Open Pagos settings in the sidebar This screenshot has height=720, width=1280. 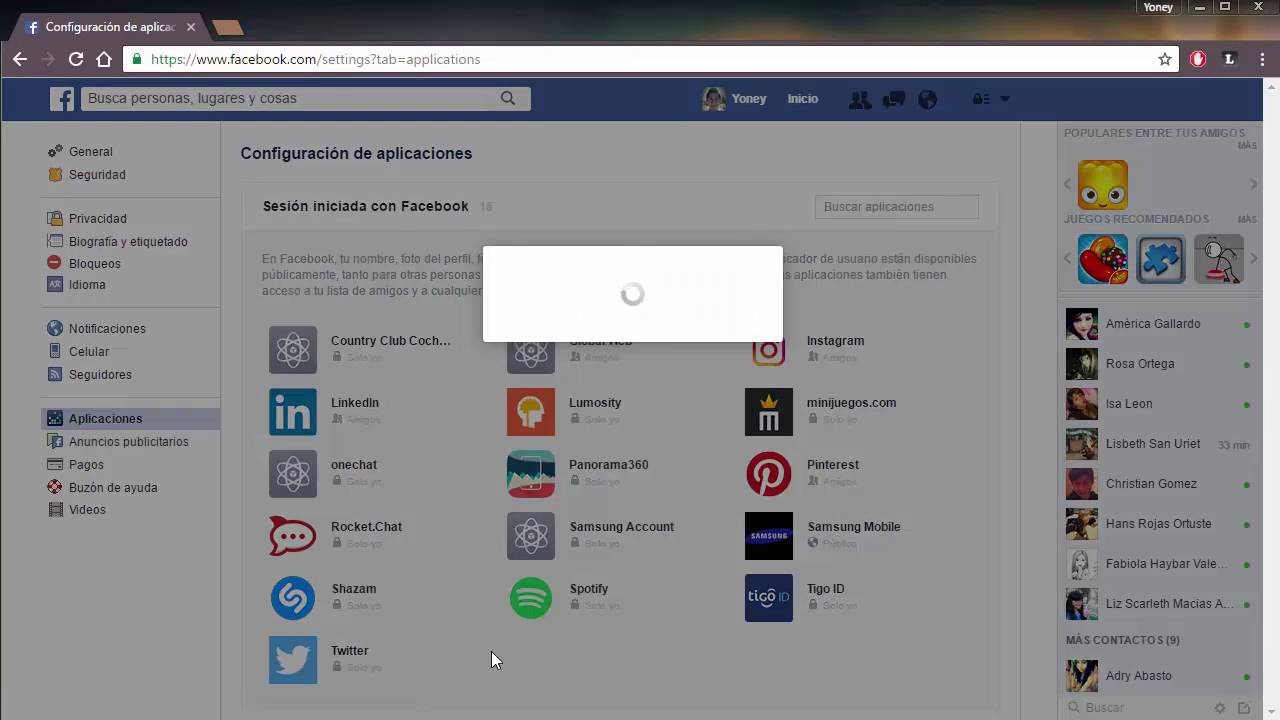86,465
